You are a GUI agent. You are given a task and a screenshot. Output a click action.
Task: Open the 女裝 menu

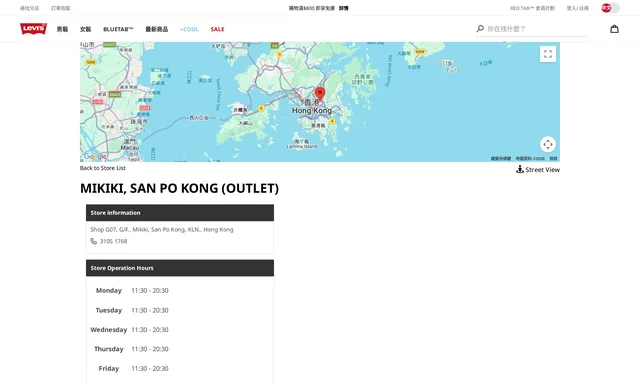coord(85,29)
